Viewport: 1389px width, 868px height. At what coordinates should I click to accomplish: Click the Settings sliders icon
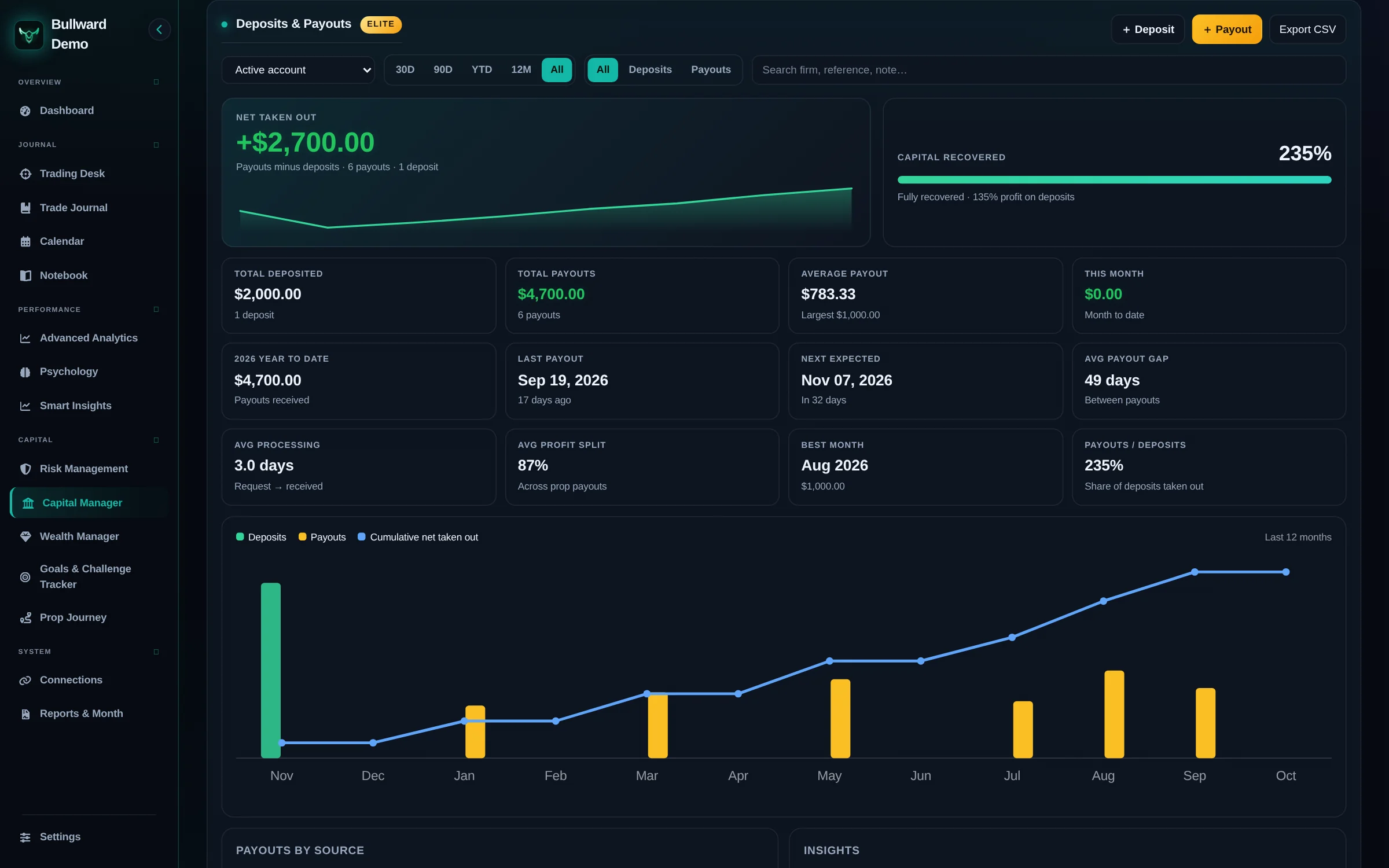click(25, 837)
